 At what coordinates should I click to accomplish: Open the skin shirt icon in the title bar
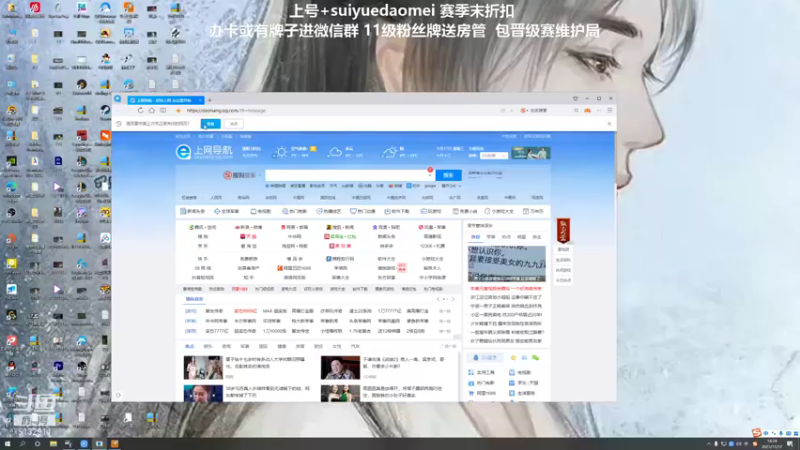click(576, 98)
